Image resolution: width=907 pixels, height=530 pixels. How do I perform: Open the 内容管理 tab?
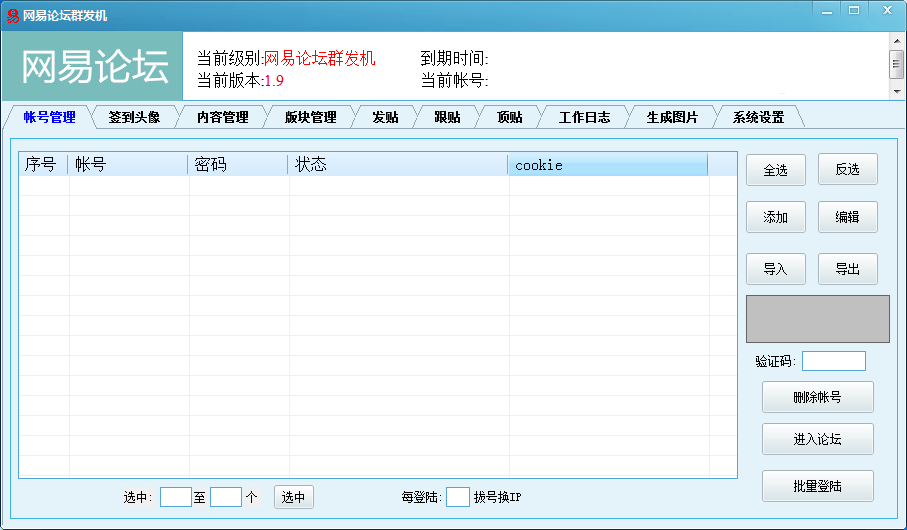223,117
